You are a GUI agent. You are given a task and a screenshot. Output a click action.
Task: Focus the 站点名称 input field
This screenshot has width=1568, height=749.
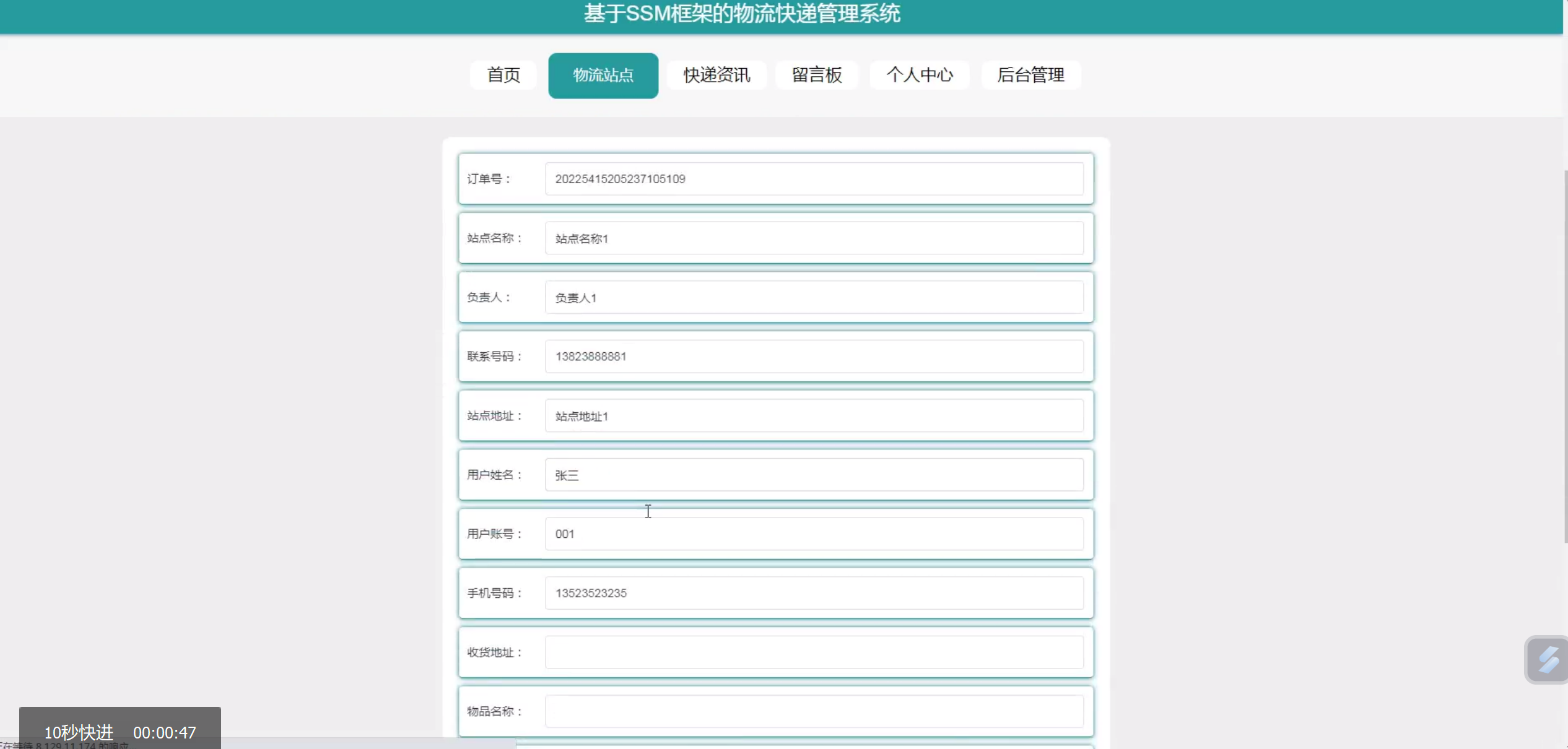[x=814, y=238]
